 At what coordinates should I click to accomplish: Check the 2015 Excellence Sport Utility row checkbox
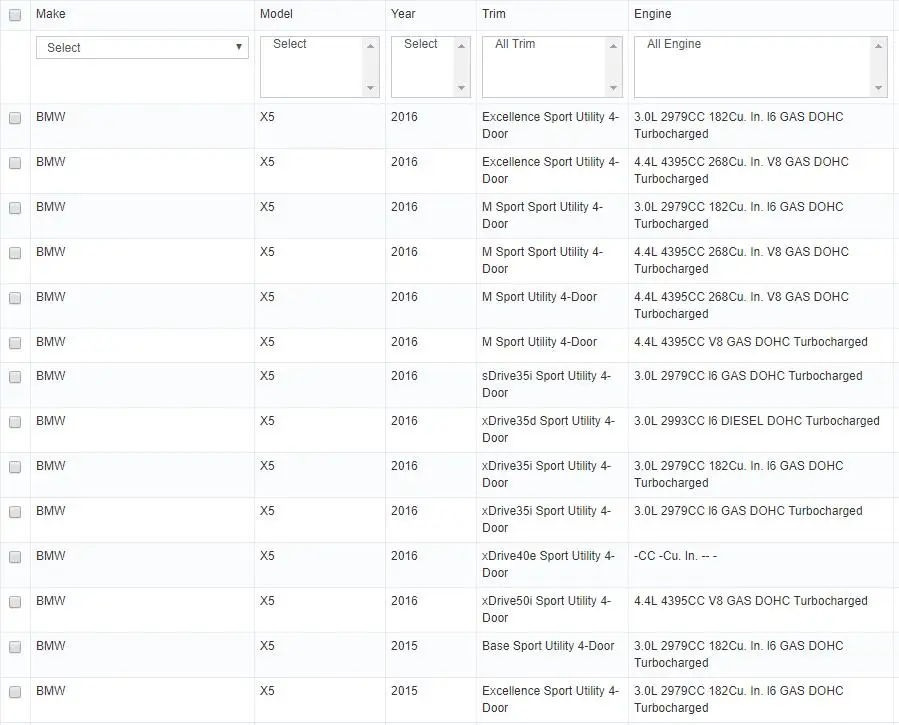click(15, 692)
